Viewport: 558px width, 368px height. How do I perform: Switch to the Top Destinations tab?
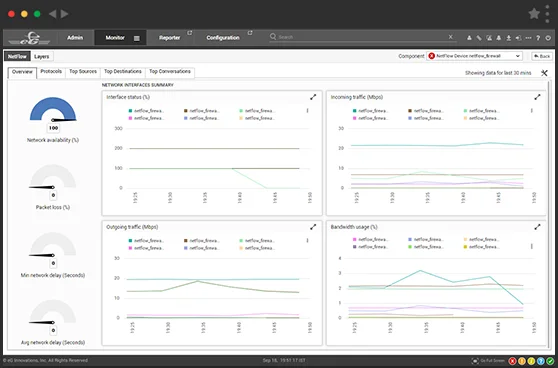point(123,72)
